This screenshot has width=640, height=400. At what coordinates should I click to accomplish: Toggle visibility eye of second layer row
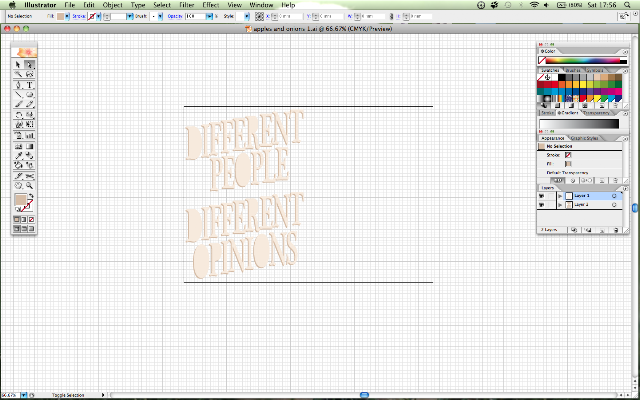click(x=542, y=205)
